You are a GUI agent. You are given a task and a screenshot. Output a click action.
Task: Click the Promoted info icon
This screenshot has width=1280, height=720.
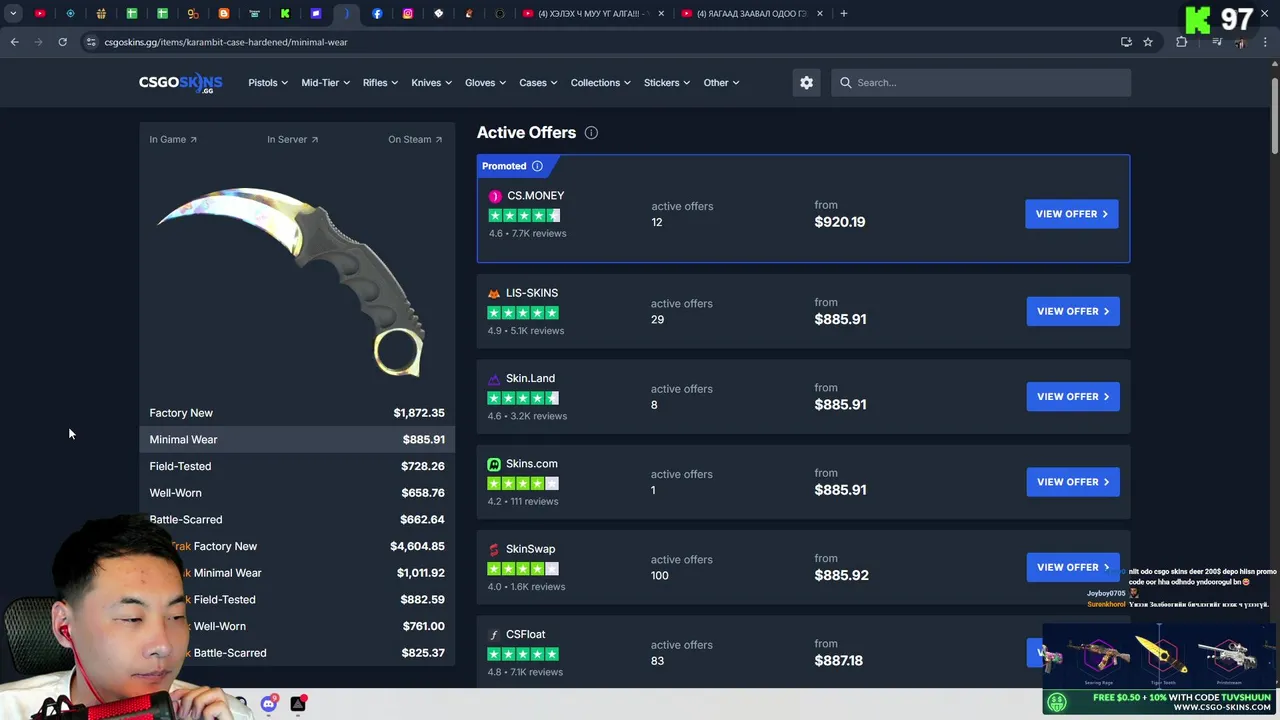(537, 166)
